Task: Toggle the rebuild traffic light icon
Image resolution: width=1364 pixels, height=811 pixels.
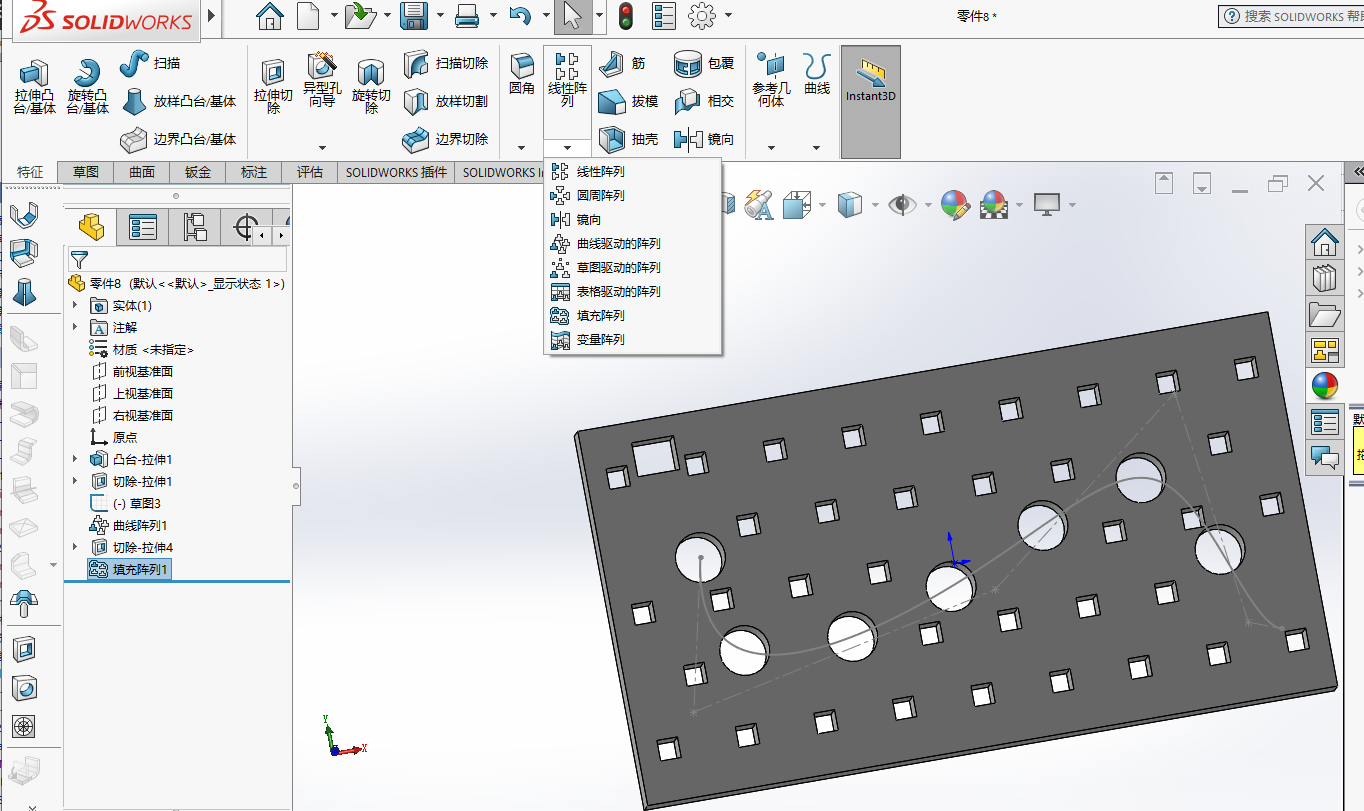Action: pyautogui.click(x=626, y=15)
